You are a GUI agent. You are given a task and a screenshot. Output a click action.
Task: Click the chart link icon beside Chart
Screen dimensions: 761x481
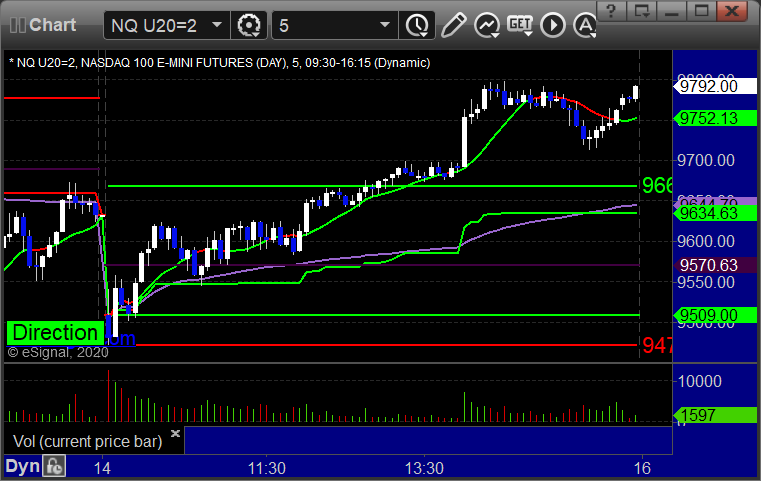tap(17, 25)
